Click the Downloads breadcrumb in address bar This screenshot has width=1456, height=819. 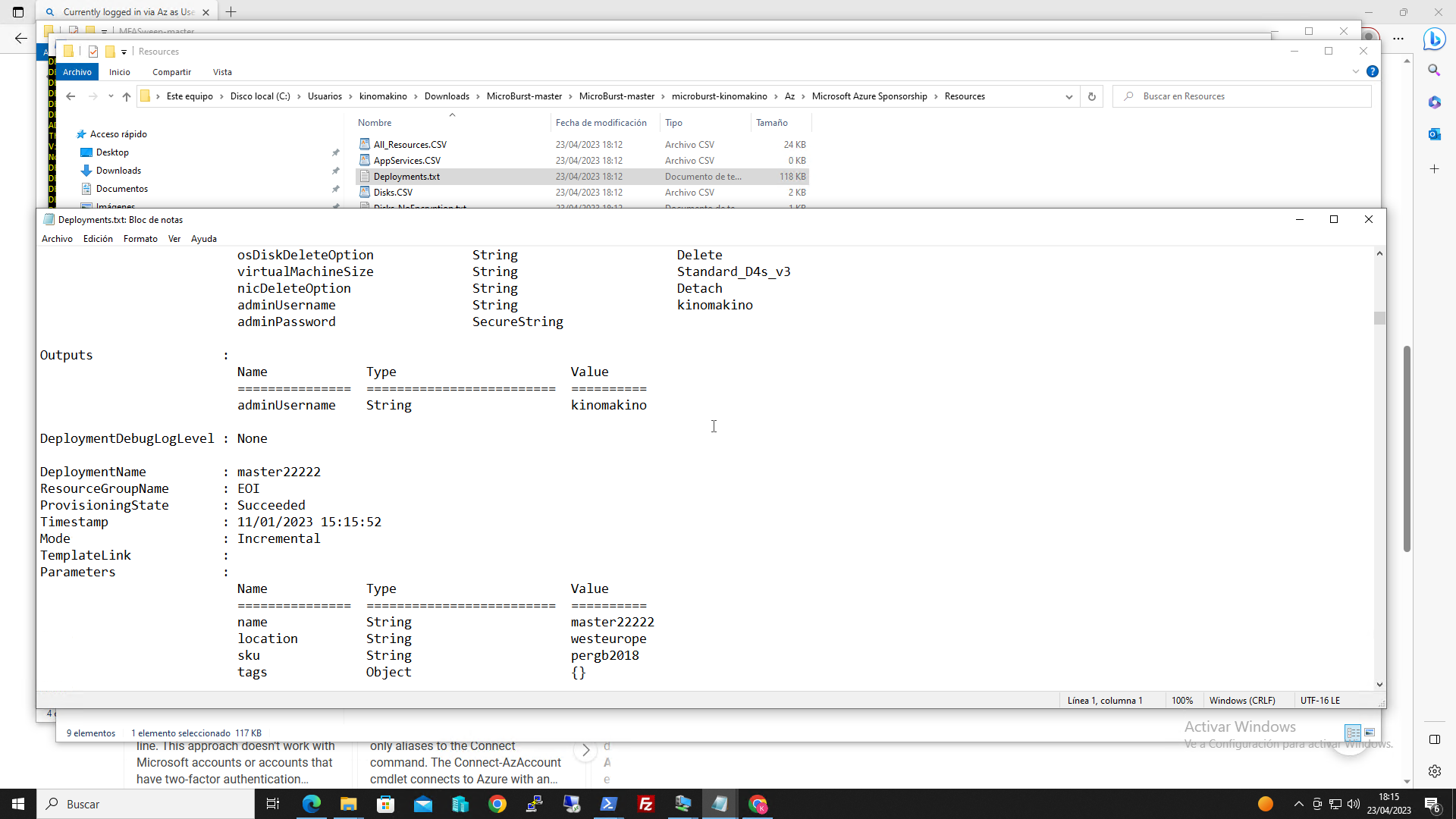click(x=447, y=96)
